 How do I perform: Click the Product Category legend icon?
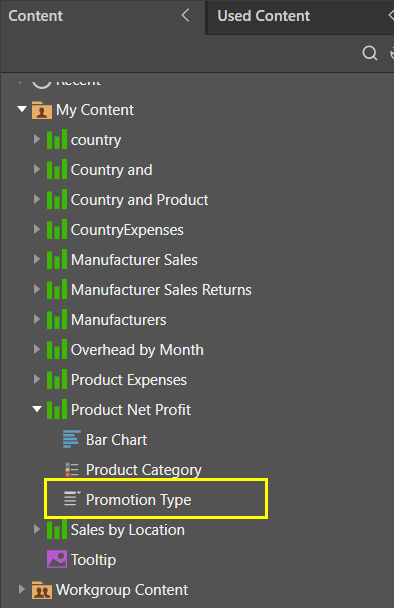pos(72,469)
